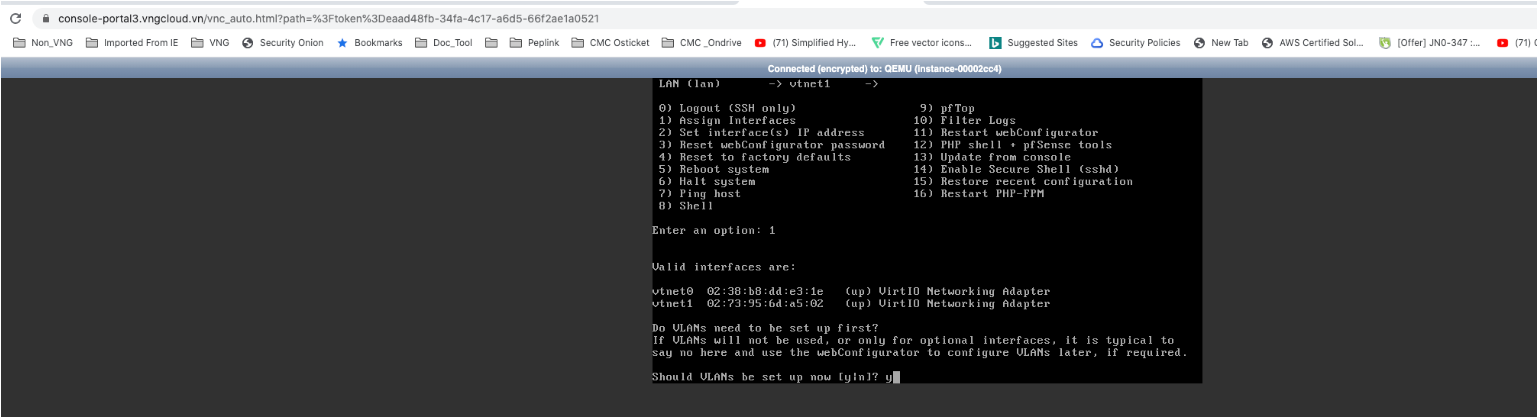Screen dimensions: 1539x418
Task: Open the [Offer] JN0-347 bookmark
Action: (1429, 43)
